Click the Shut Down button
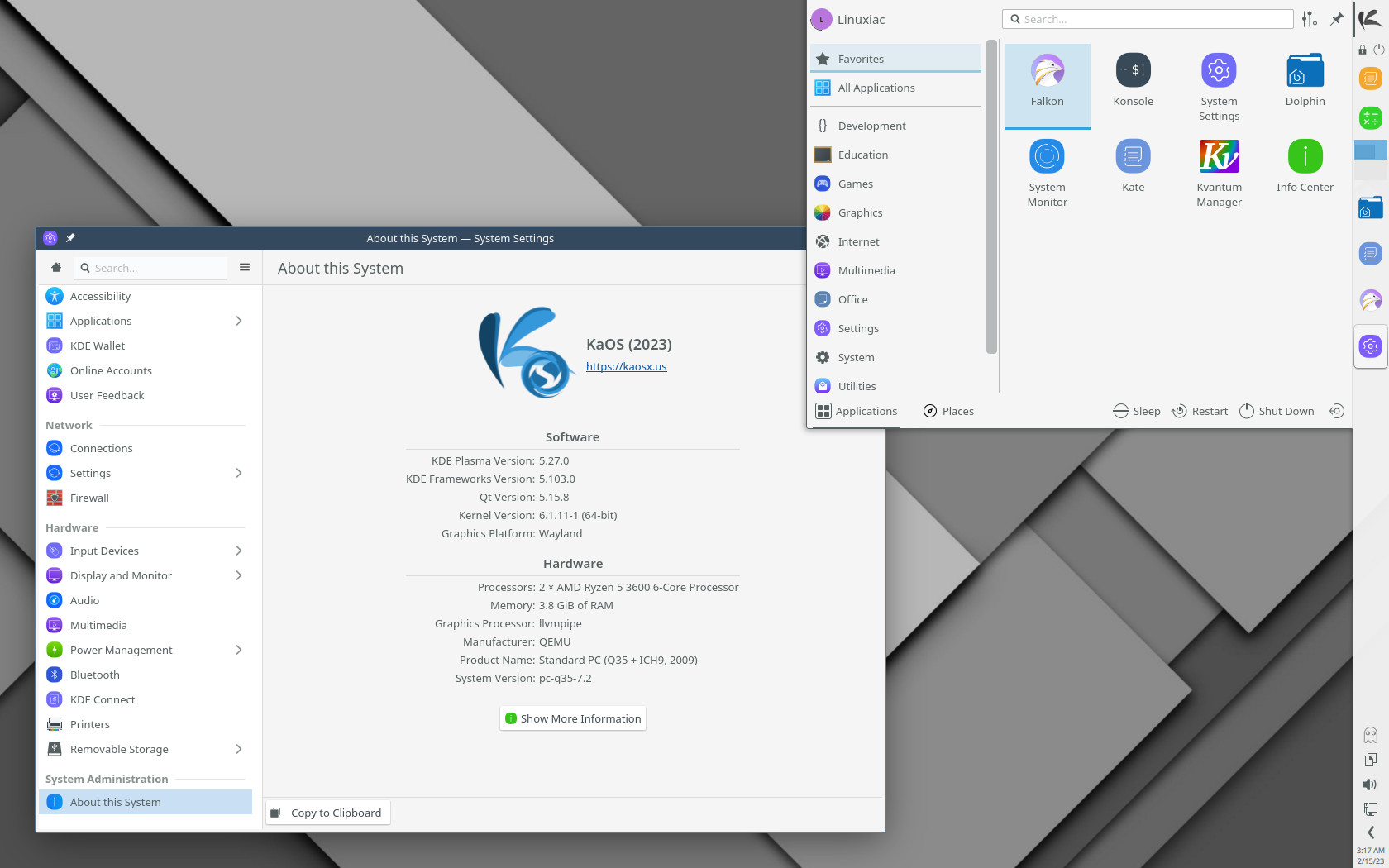 click(x=1277, y=411)
